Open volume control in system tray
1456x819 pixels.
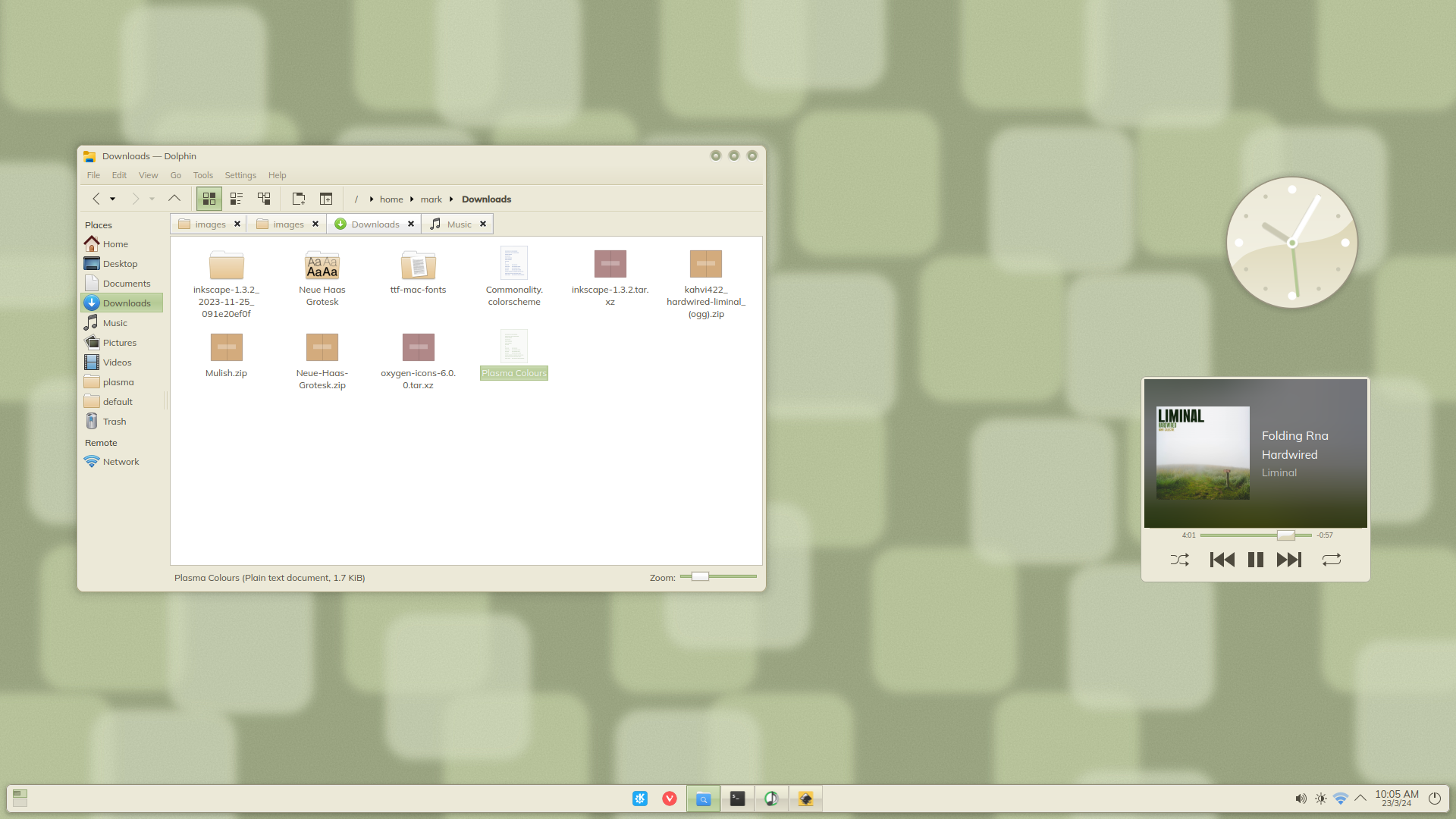pos(1301,799)
